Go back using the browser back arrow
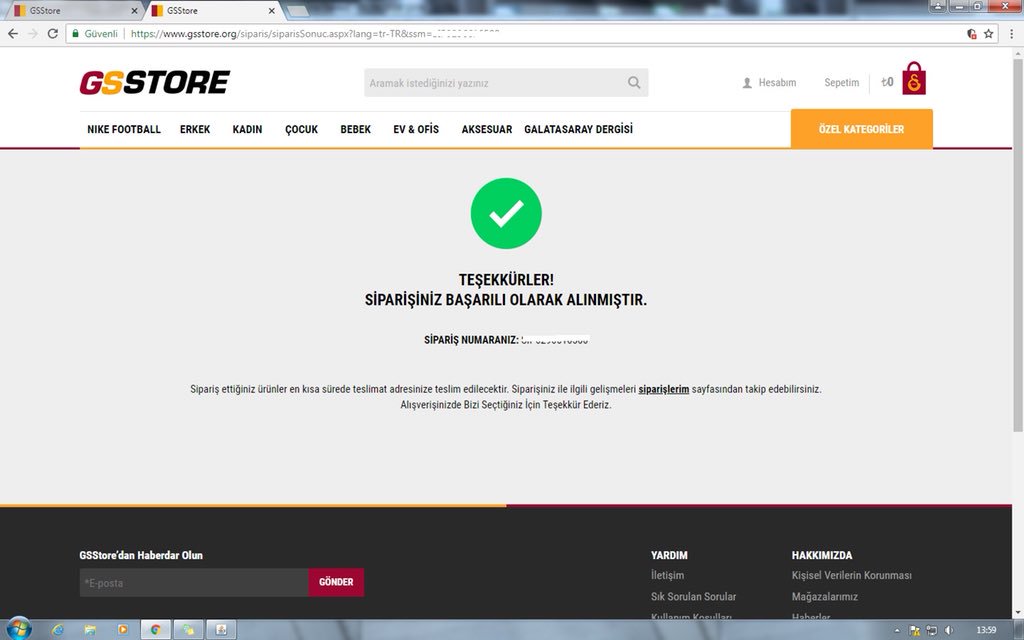The width and height of the screenshot is (1024, 640). (x=13, y=33)
